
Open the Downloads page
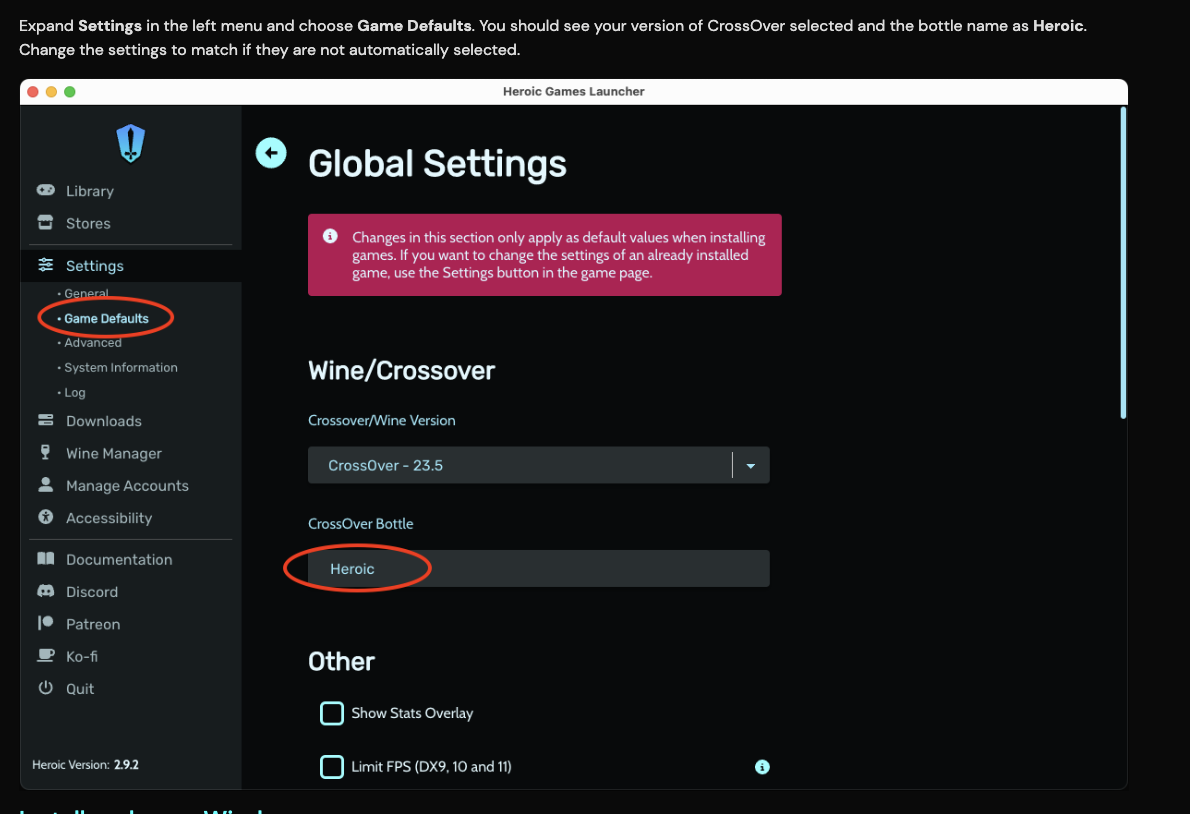[103, 421]
